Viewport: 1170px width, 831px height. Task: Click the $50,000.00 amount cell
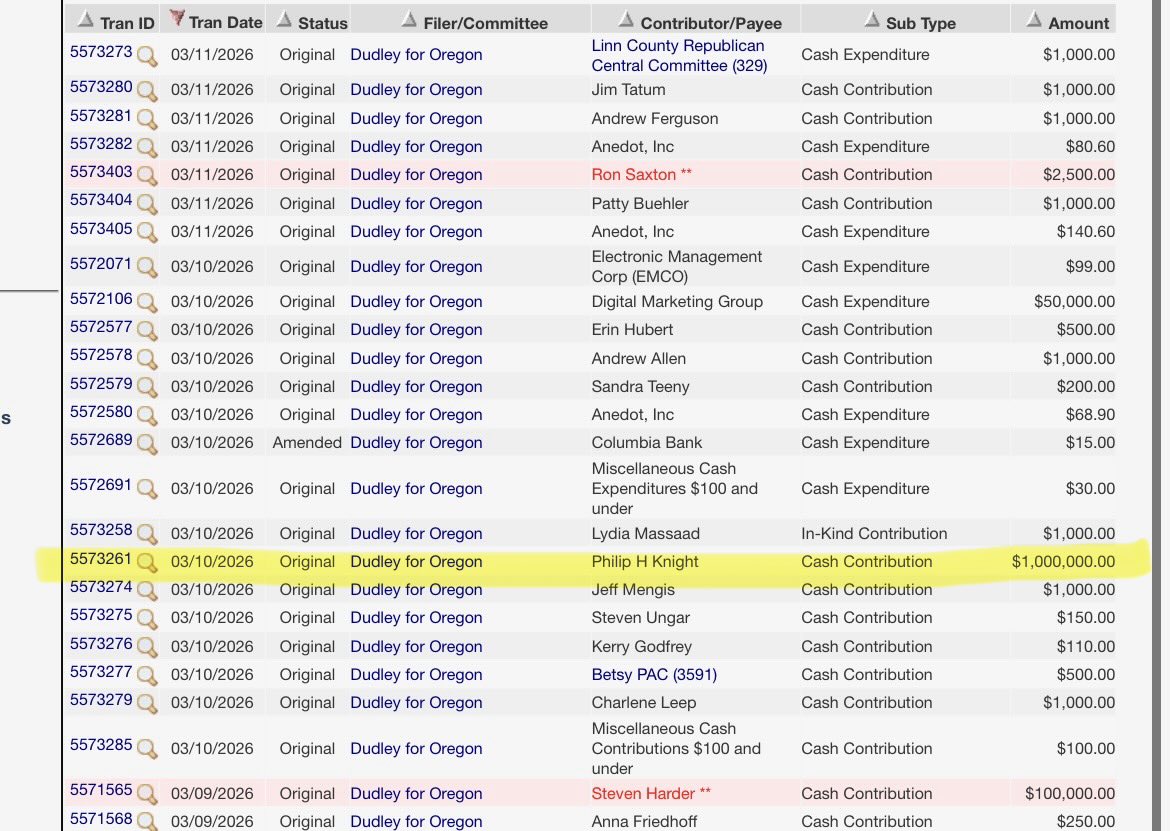pyautogui.click(x=1074, y=301)
